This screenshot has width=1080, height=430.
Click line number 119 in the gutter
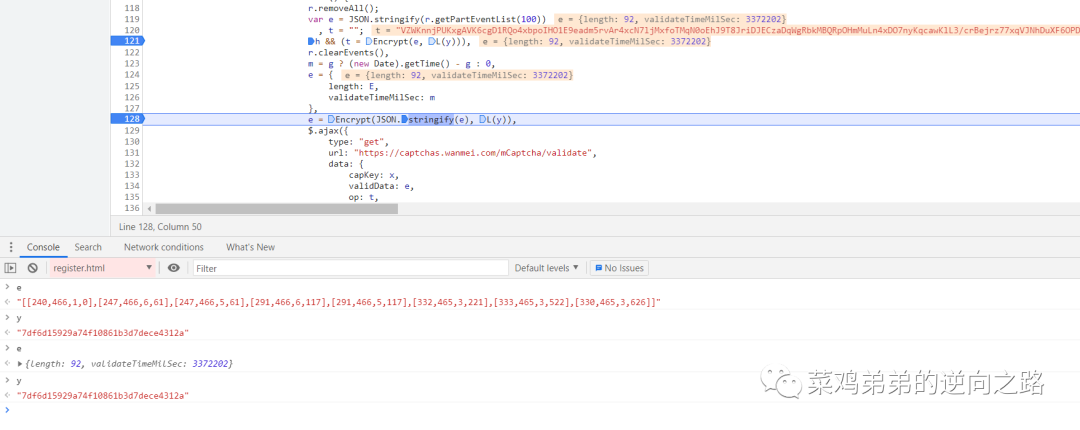[131, 19]
